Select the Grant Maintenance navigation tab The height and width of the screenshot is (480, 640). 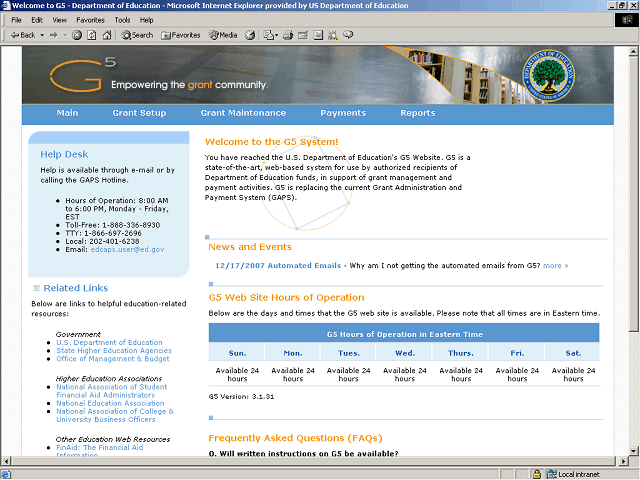243,113
